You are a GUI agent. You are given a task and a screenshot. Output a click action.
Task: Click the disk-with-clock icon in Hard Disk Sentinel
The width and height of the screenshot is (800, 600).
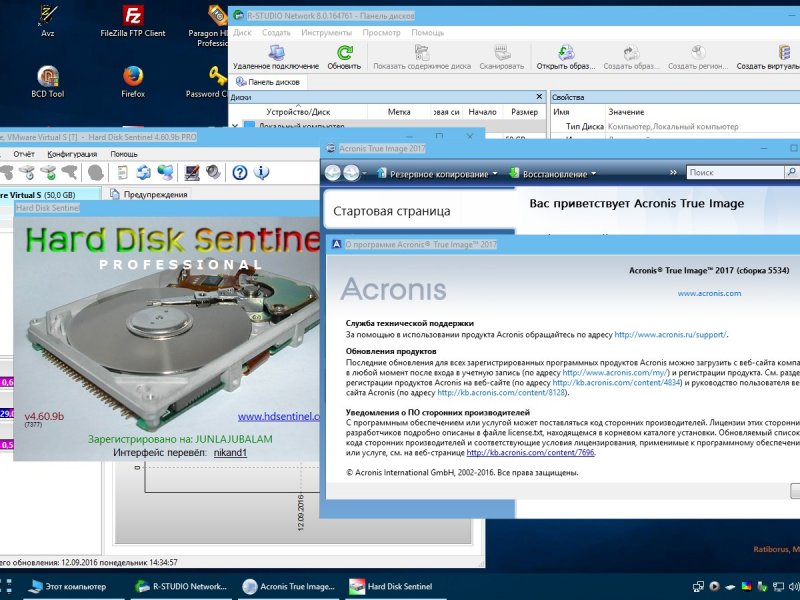pyautogui.click(x=27, y=173)
